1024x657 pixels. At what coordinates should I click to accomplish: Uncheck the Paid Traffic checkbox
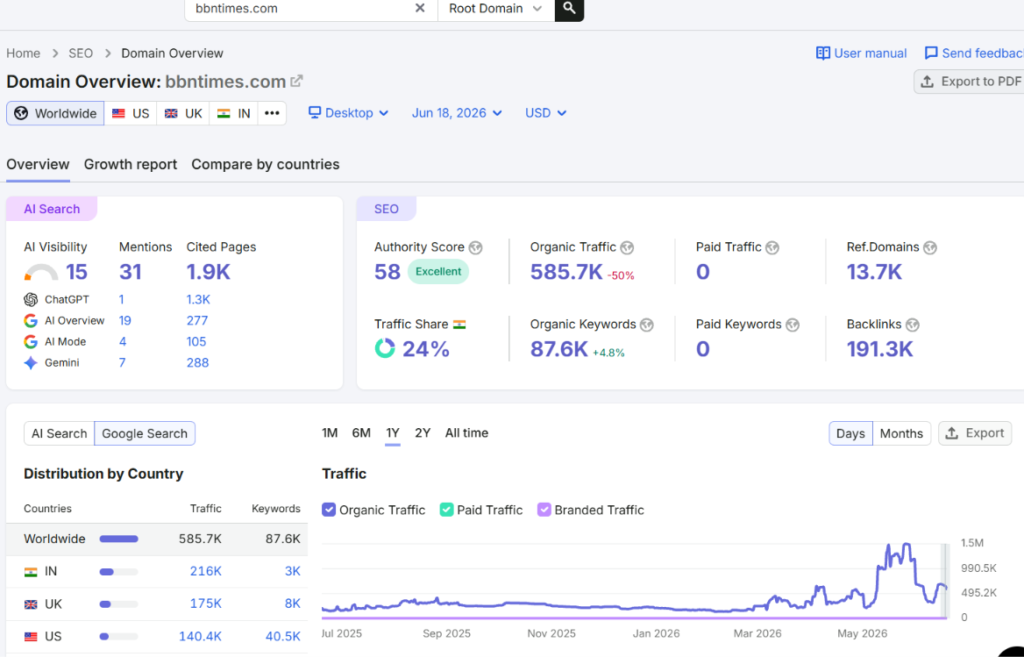447,509
